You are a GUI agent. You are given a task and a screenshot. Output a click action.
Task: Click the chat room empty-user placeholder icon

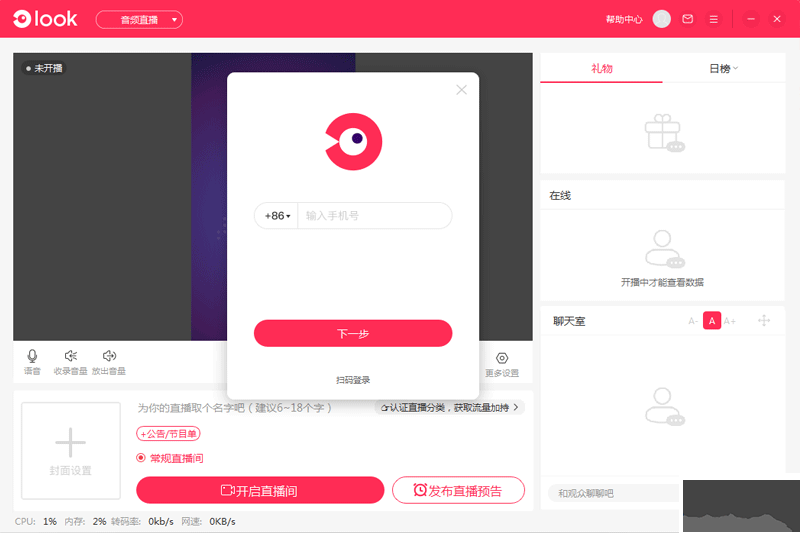pyautogui.click(x=664, y=407)
